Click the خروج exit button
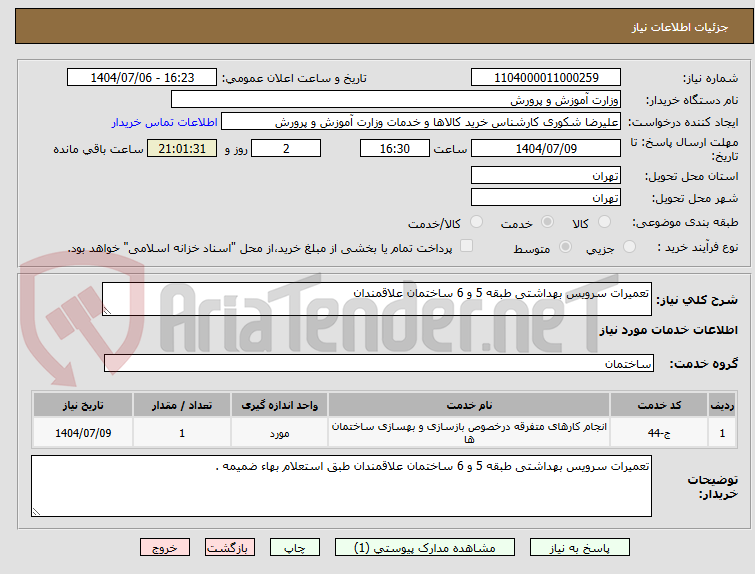Viewport: 755px width, 574px height. click(x=165, y=548)
